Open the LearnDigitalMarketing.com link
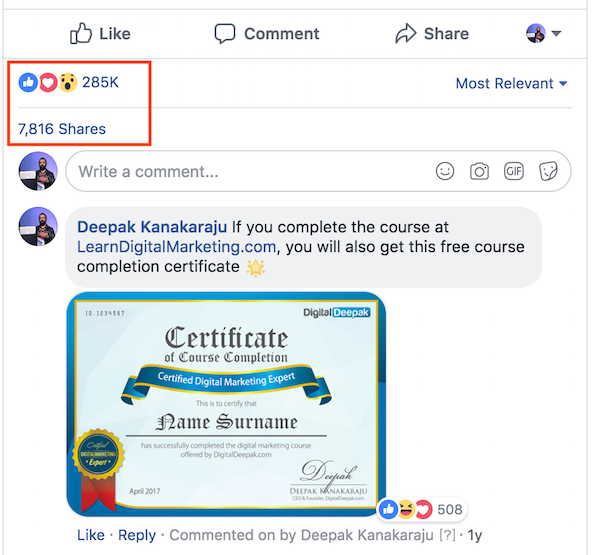Viewport: 600px width, 555px height. coord(176,247)
